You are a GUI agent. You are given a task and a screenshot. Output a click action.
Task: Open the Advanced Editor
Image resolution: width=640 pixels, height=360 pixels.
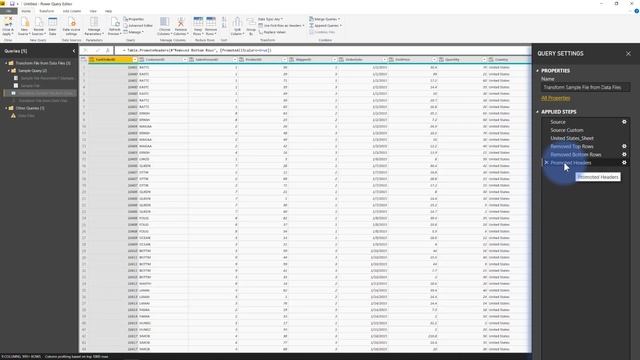pos(138,25)
